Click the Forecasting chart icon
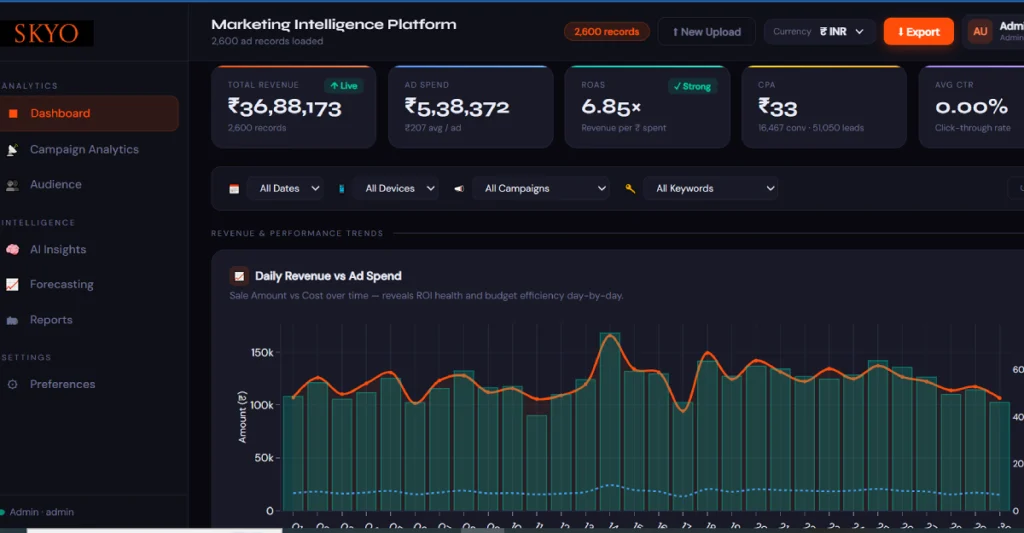The height and width of the screenshot is (533, 1024). (12, 285)
